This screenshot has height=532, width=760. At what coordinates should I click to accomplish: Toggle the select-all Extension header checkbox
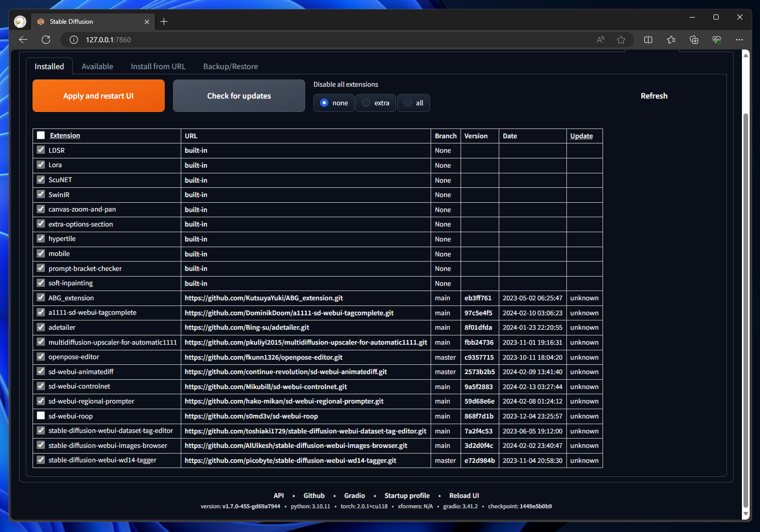pos(41,136)
